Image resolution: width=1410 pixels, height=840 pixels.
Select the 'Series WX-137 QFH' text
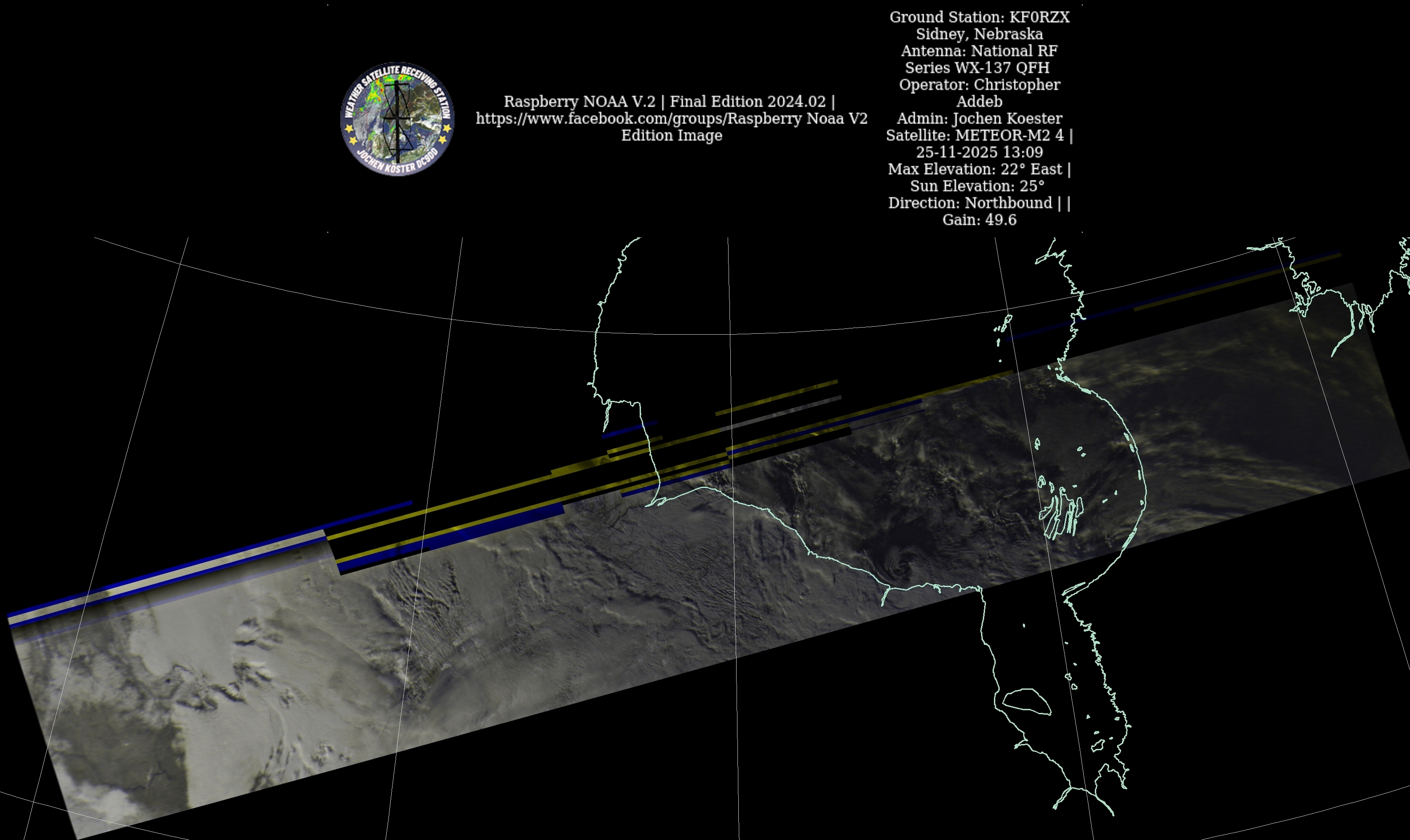coord(977,68)
